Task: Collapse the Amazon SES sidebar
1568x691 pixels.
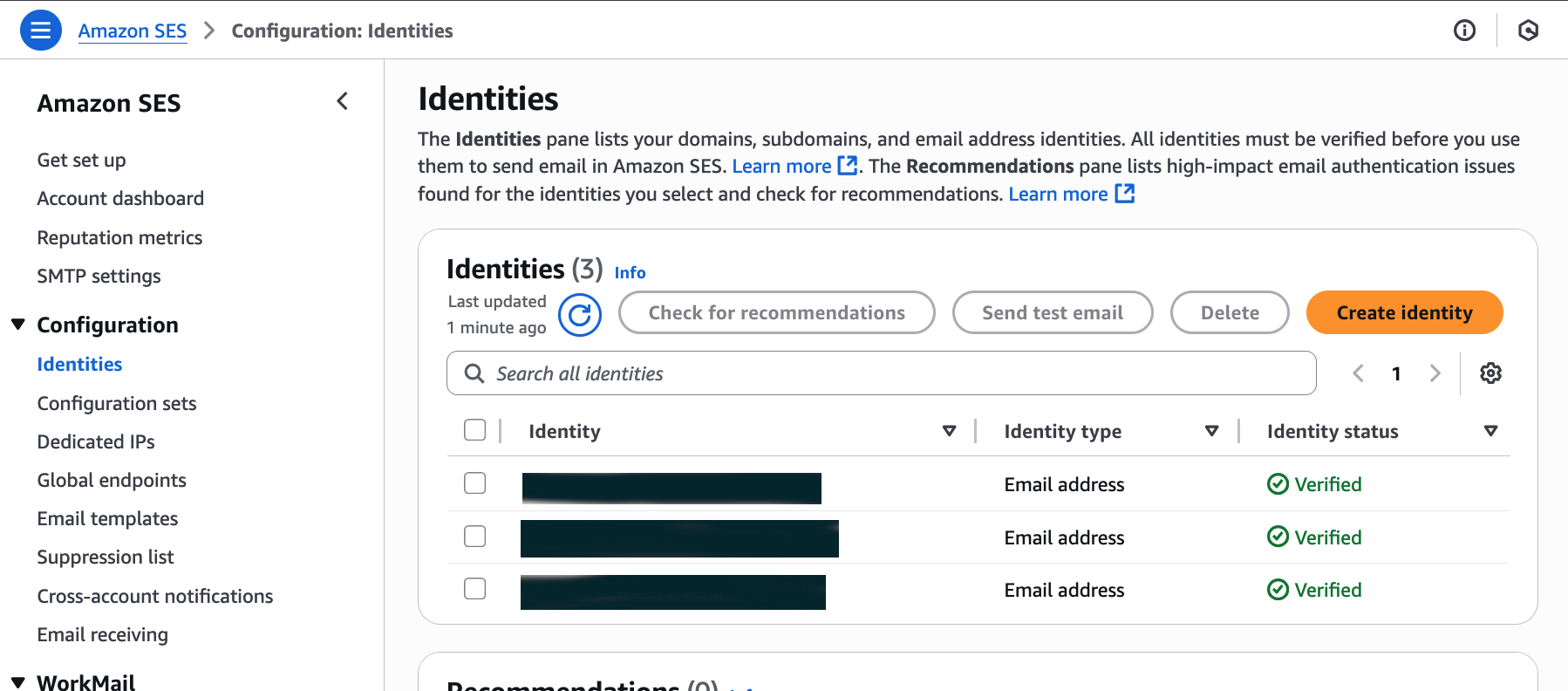Action: point(343,102)
